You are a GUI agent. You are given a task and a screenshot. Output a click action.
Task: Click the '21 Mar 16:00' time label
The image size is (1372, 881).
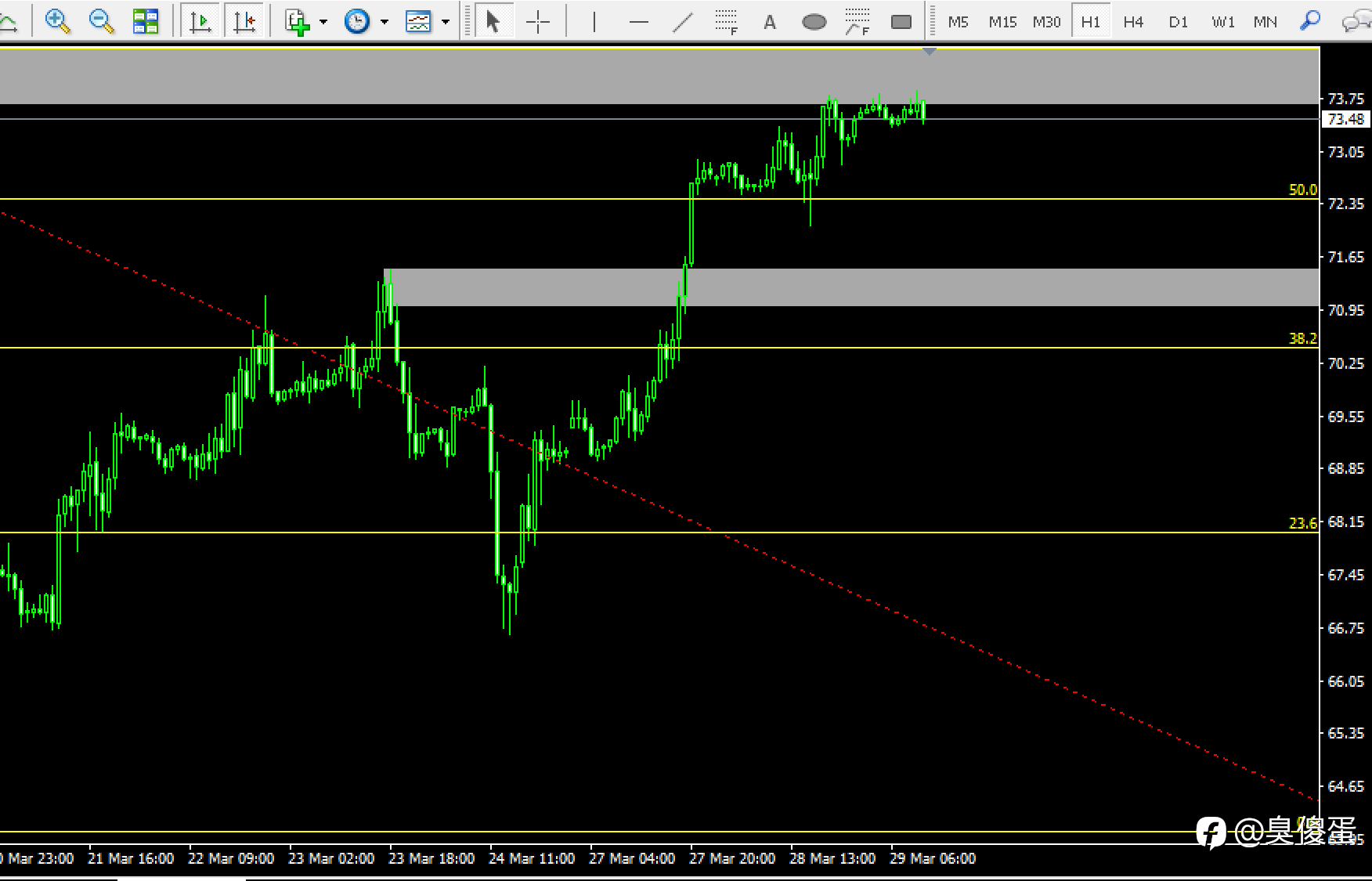(x=131, y=858)
